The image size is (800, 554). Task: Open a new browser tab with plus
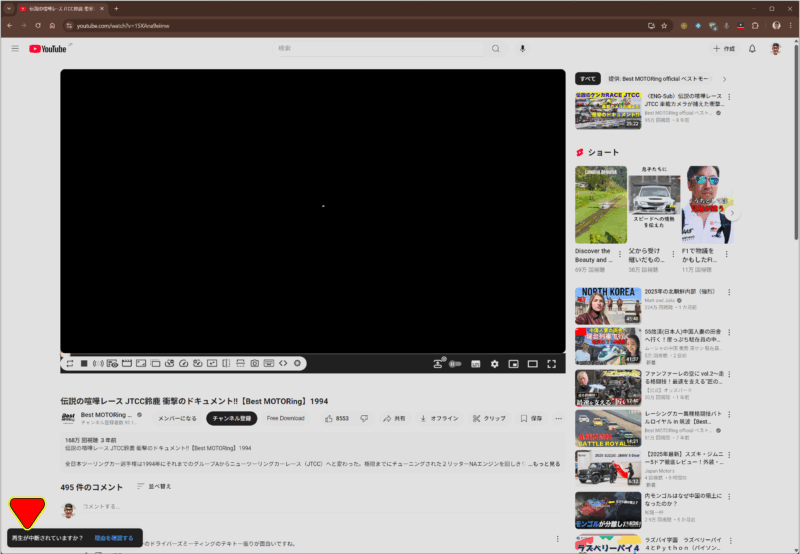tap(116, 9)
